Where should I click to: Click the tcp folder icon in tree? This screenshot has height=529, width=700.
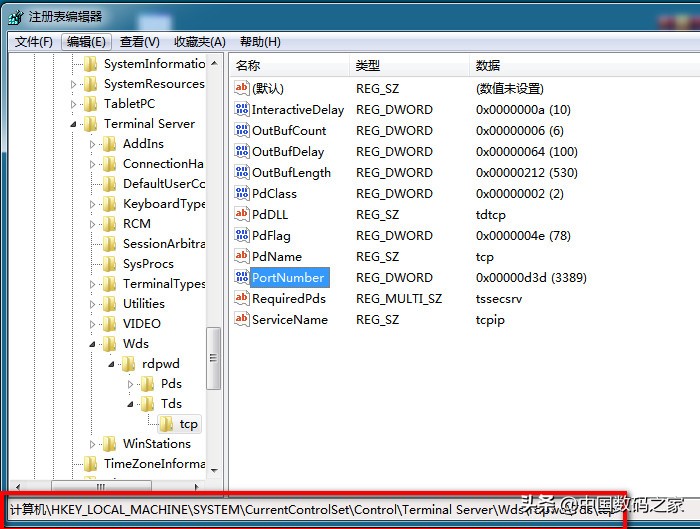click(x=167, y=424)
